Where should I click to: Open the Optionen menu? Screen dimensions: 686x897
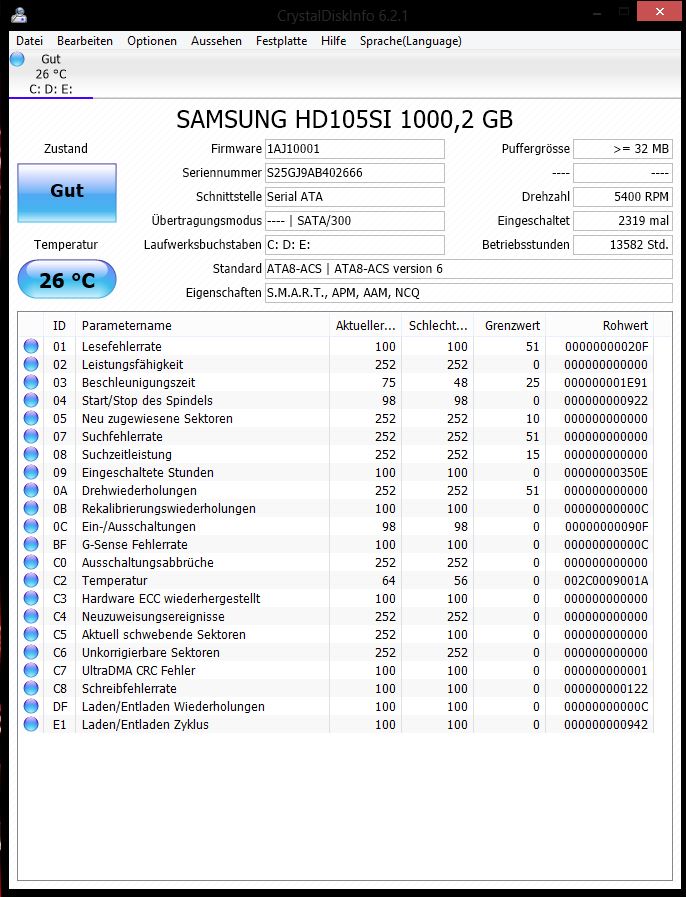152,41
